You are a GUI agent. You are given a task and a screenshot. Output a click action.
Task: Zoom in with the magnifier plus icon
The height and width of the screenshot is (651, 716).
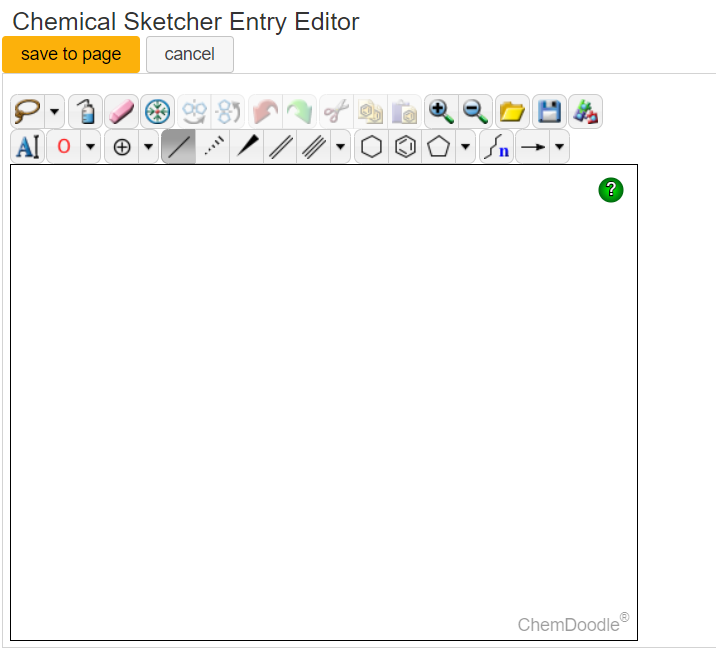pyautogui.click(x=441, y=111)
